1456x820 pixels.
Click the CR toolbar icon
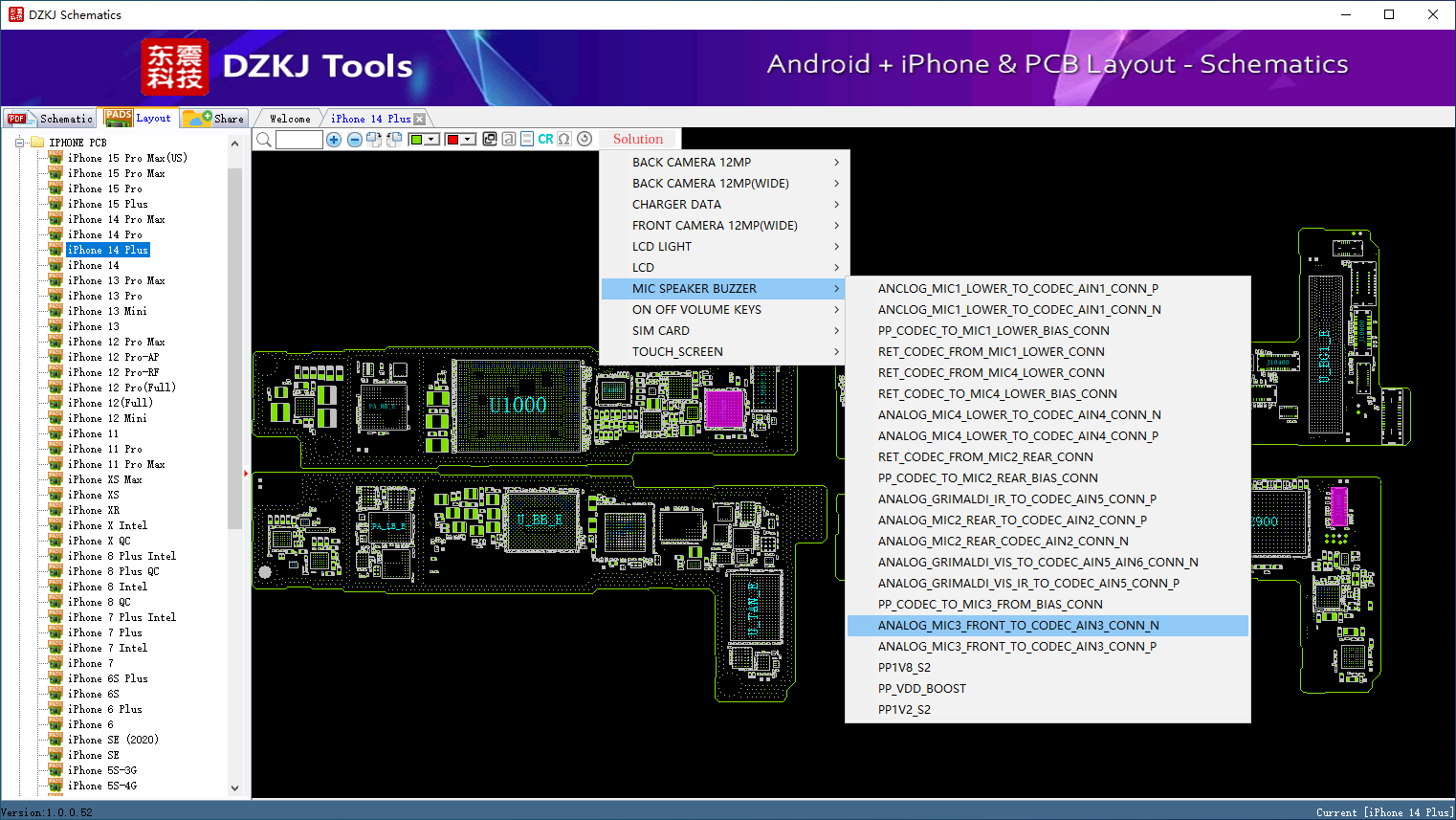click(545, 140)
